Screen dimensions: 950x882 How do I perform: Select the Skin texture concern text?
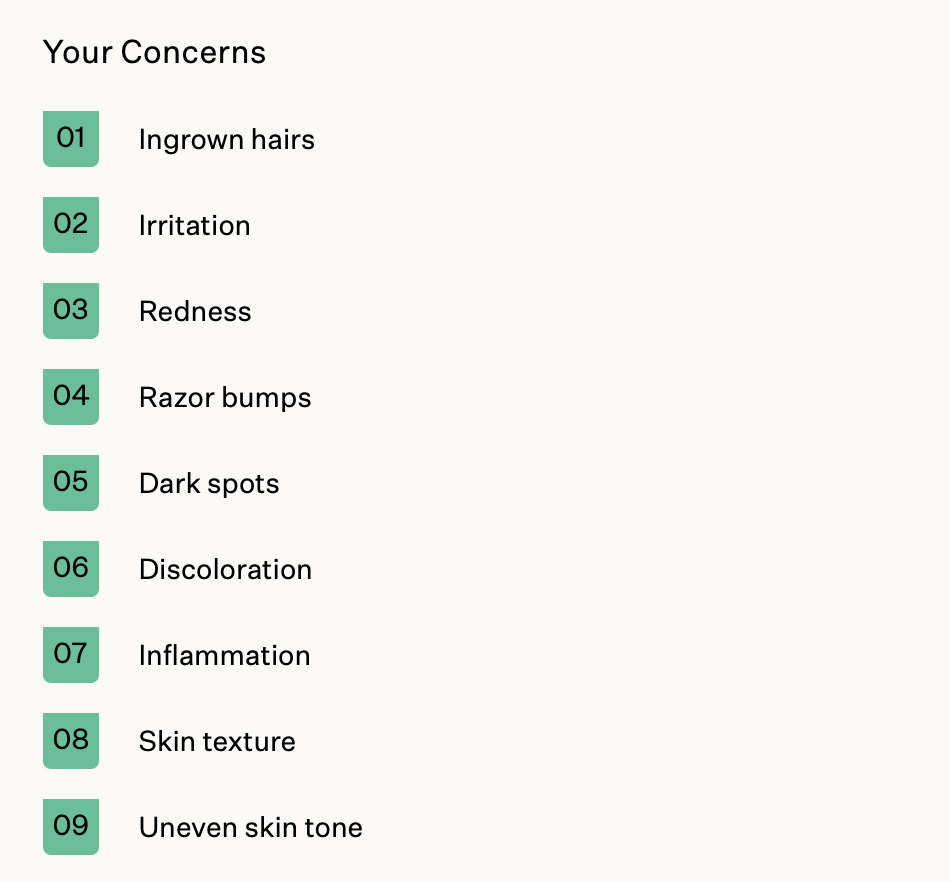[217, 742]
